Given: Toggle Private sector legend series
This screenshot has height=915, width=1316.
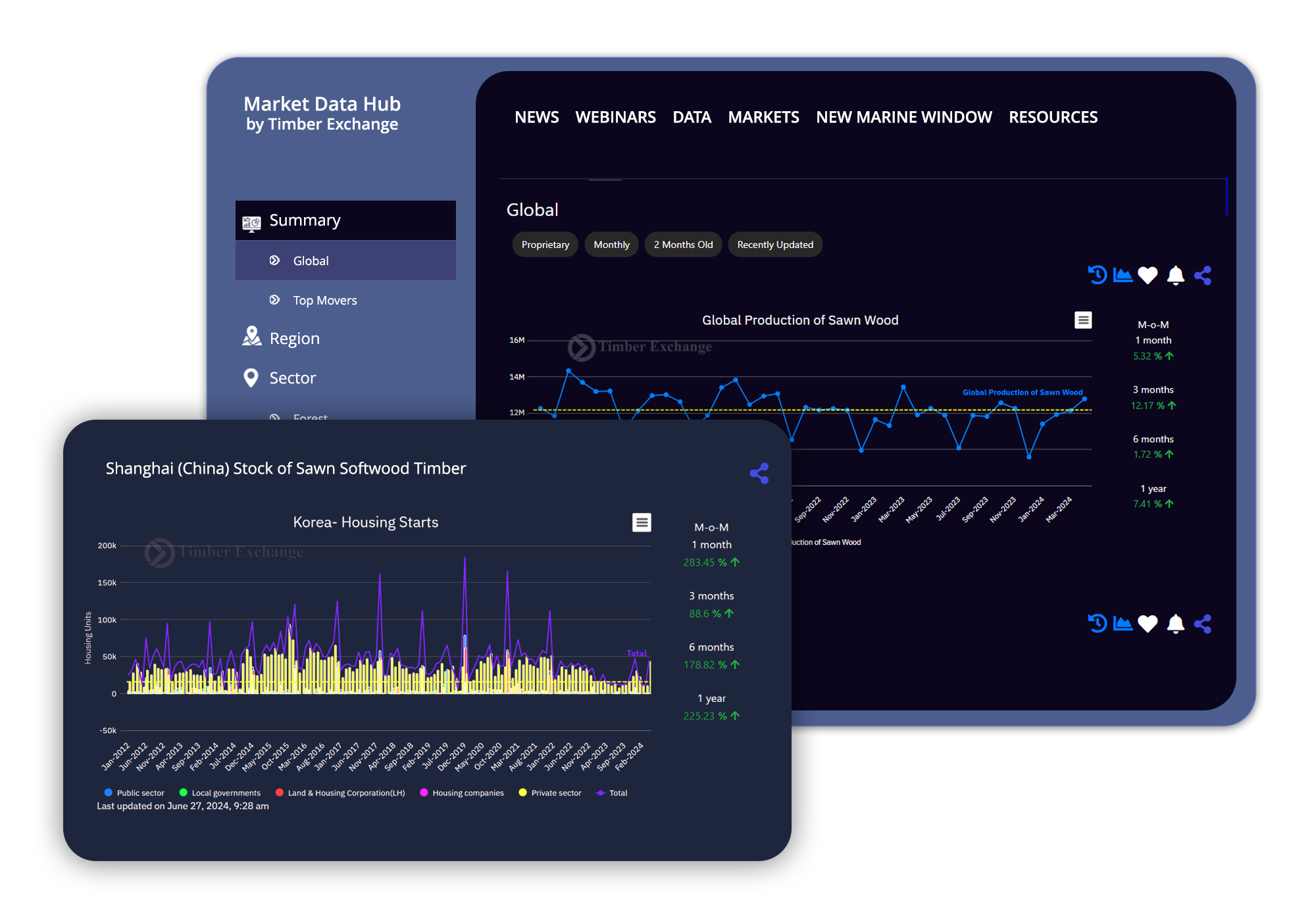Looking at the screenshot, I should coord(550,793).
